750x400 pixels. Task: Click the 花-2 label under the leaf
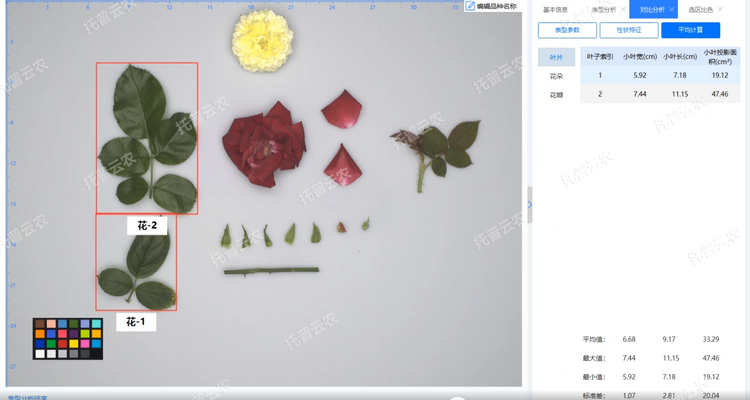tap(147, 226)
